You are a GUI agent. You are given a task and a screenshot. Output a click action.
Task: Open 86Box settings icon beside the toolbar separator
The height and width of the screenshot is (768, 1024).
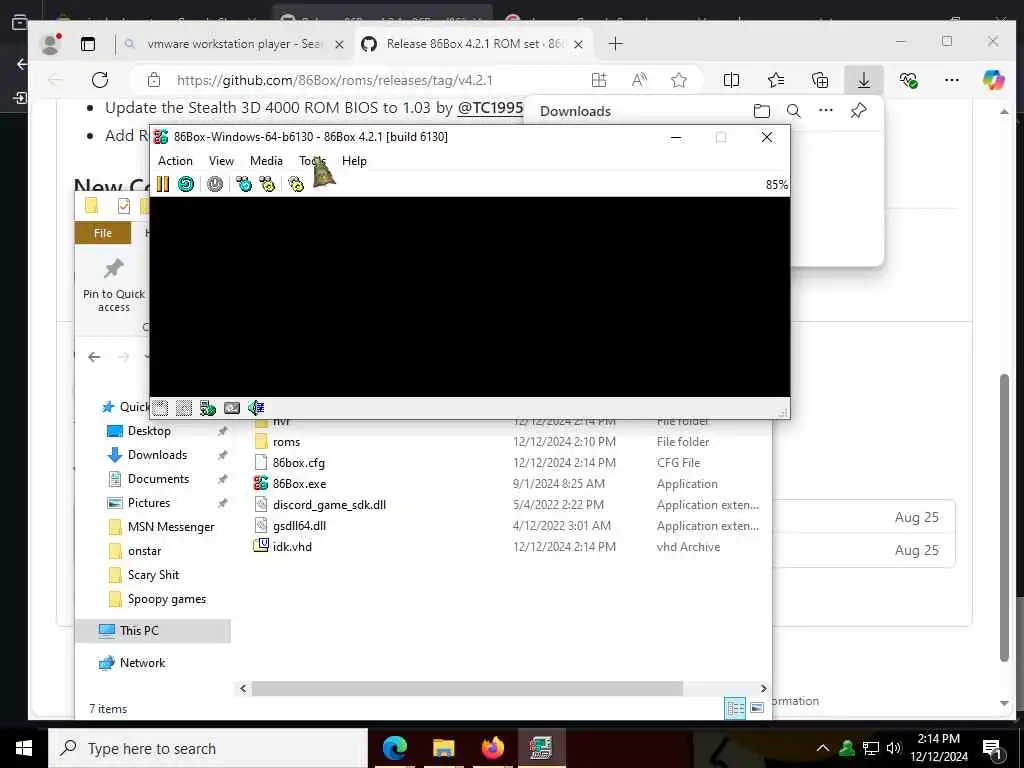pos(296,184)
